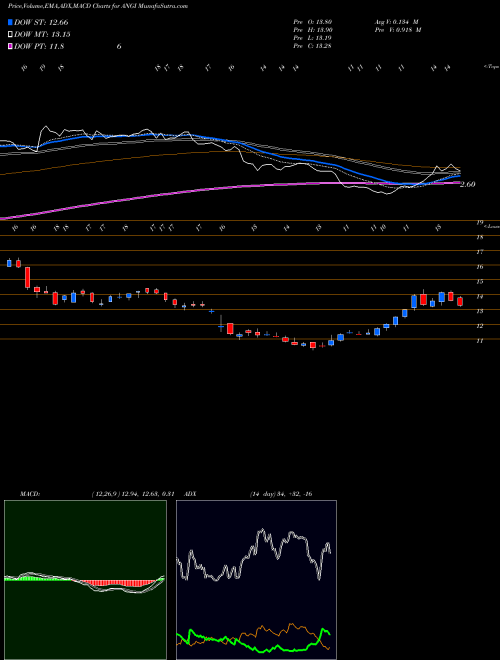Click the 11 price axis label
The height and width of the screenshot is (660, 500).
[x=479, y=341]
